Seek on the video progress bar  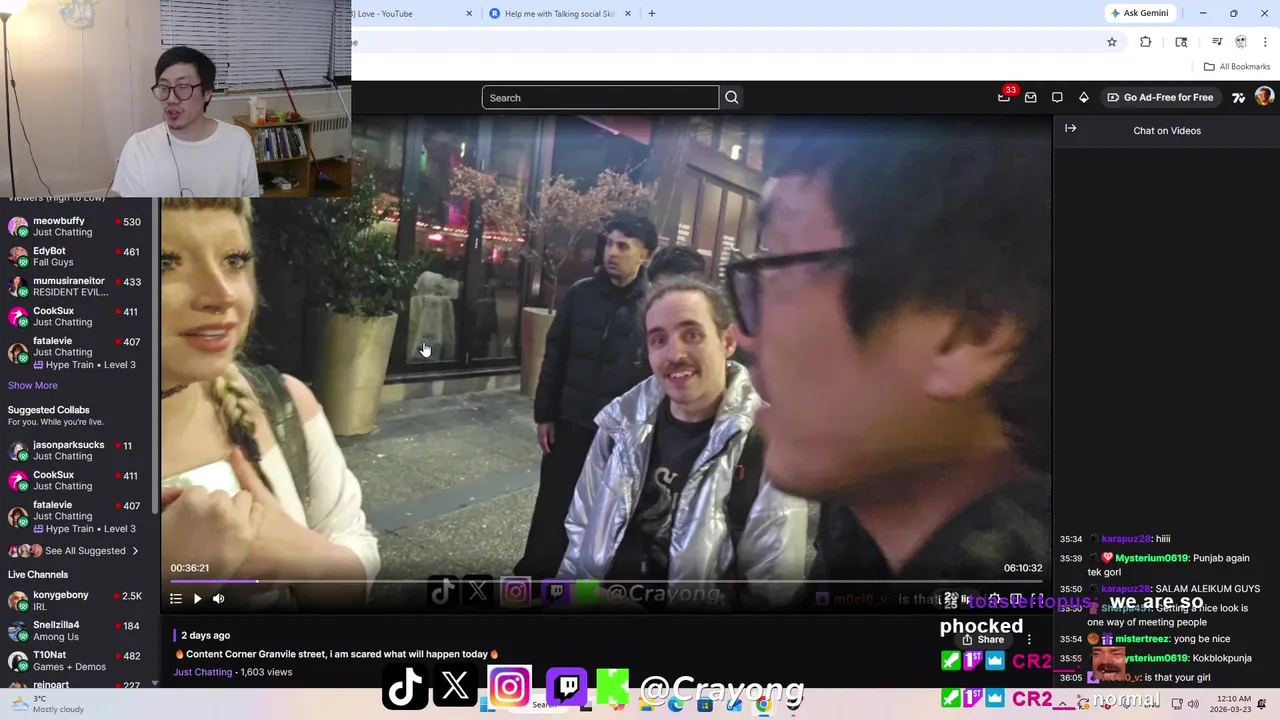coord(606,581)
